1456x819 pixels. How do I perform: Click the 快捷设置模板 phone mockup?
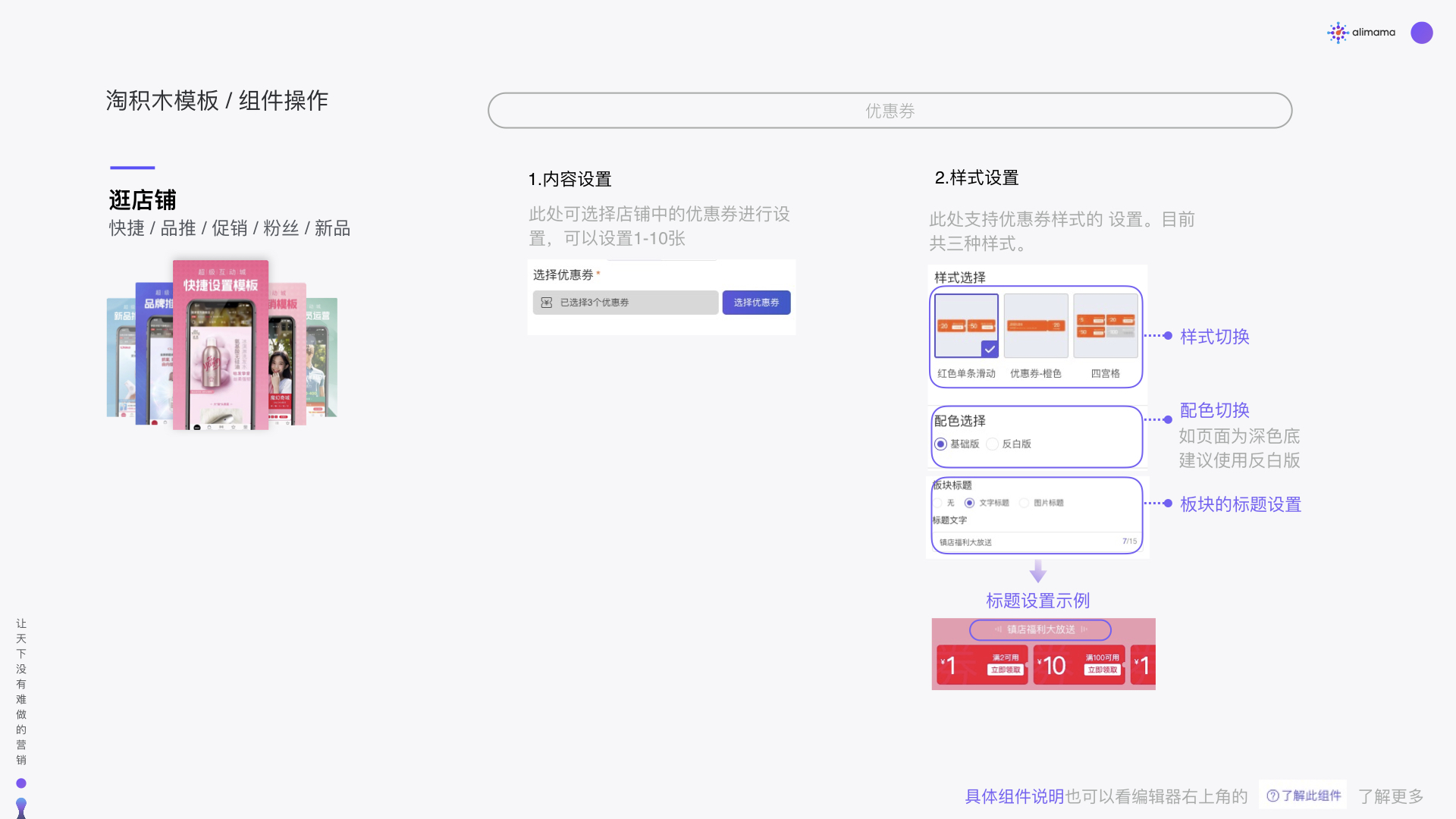[x=221, y=345]
